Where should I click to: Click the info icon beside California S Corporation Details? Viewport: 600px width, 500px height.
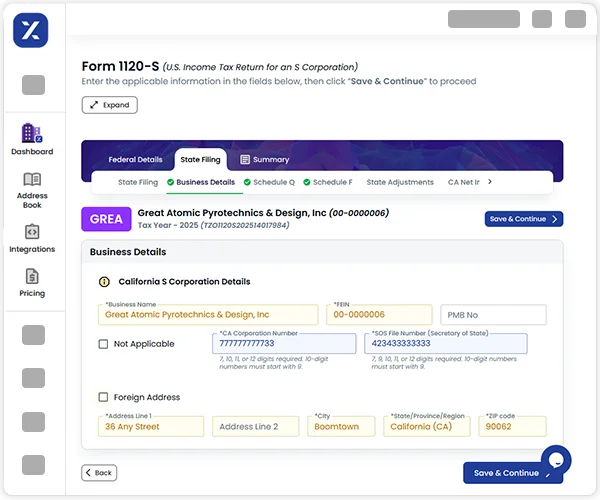(x=104, y=282)
